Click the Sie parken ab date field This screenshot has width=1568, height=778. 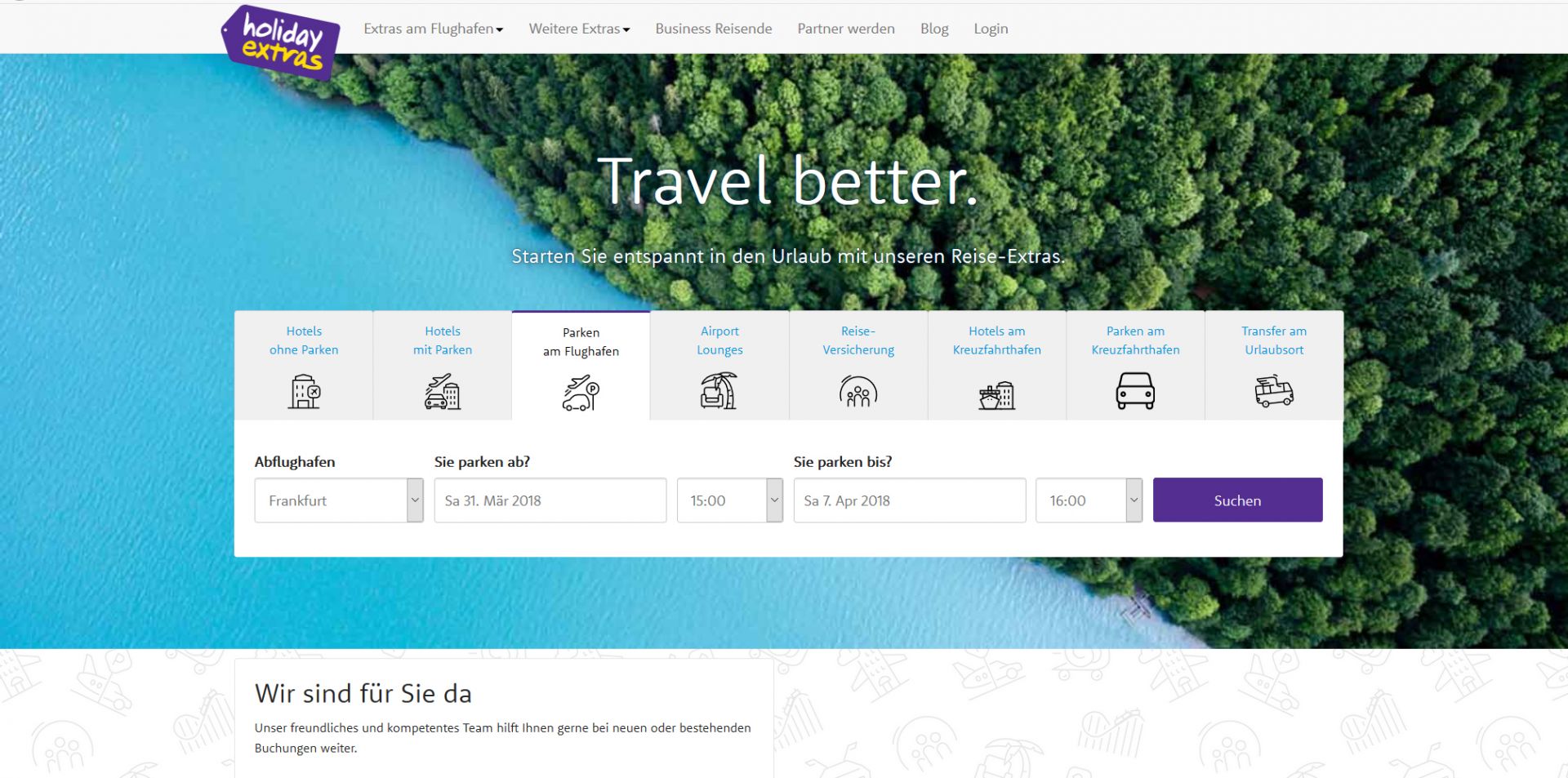[550, 500]
